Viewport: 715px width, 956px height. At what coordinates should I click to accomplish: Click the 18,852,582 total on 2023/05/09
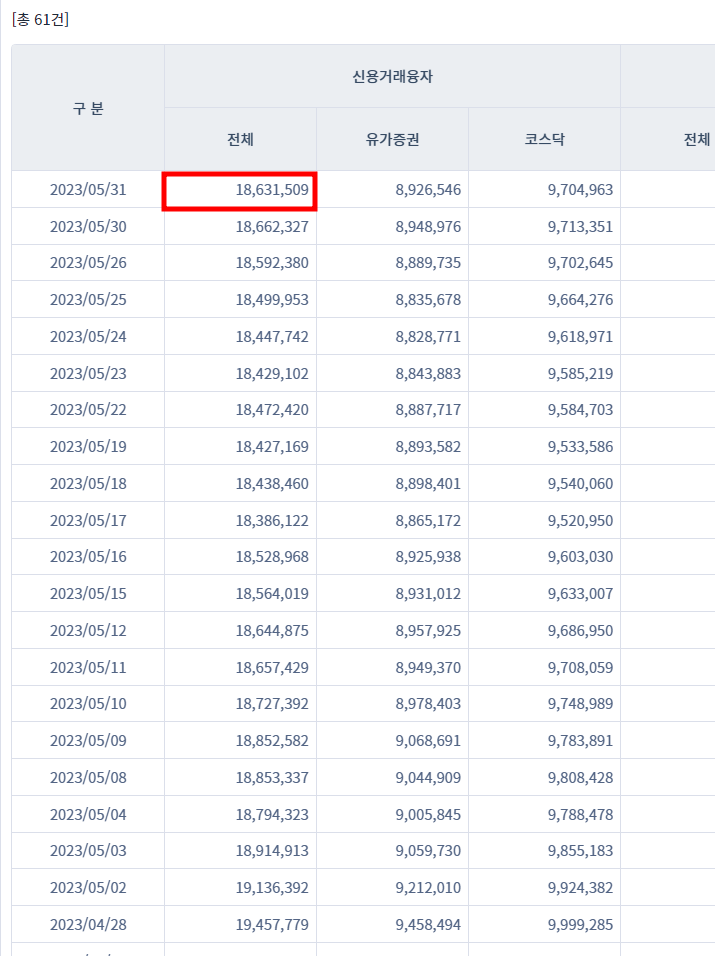[x=272, y=741]
